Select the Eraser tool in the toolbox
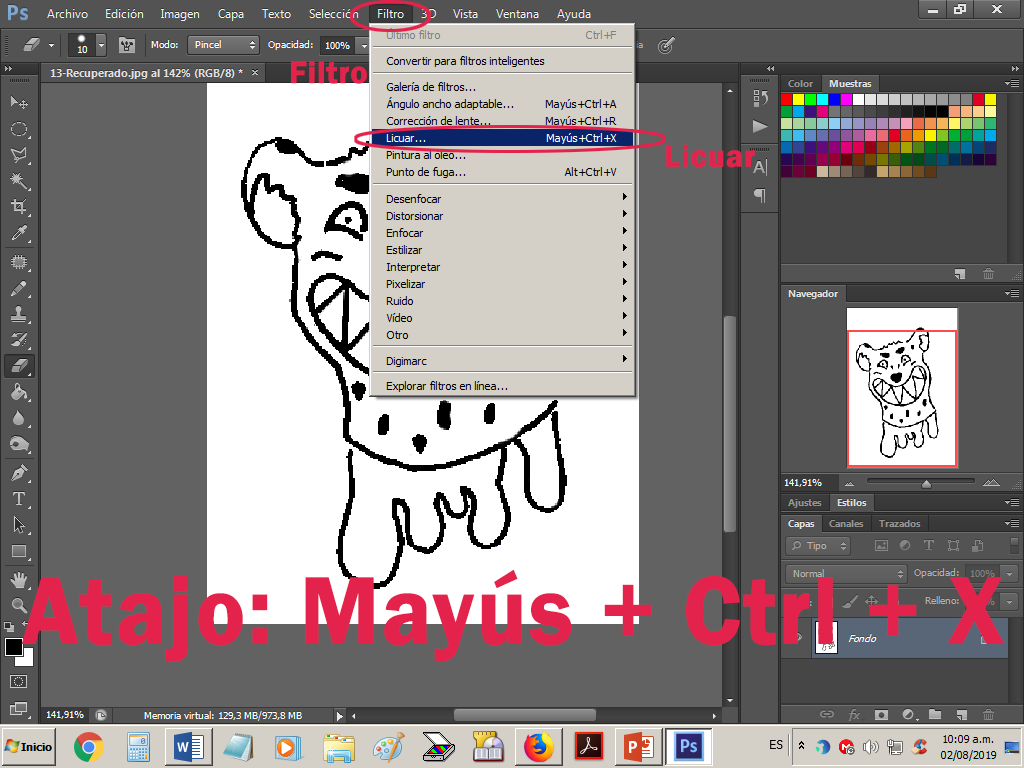Image resolution: width=1024 pixels, height=768 pixels. click(x=19, y=366)
